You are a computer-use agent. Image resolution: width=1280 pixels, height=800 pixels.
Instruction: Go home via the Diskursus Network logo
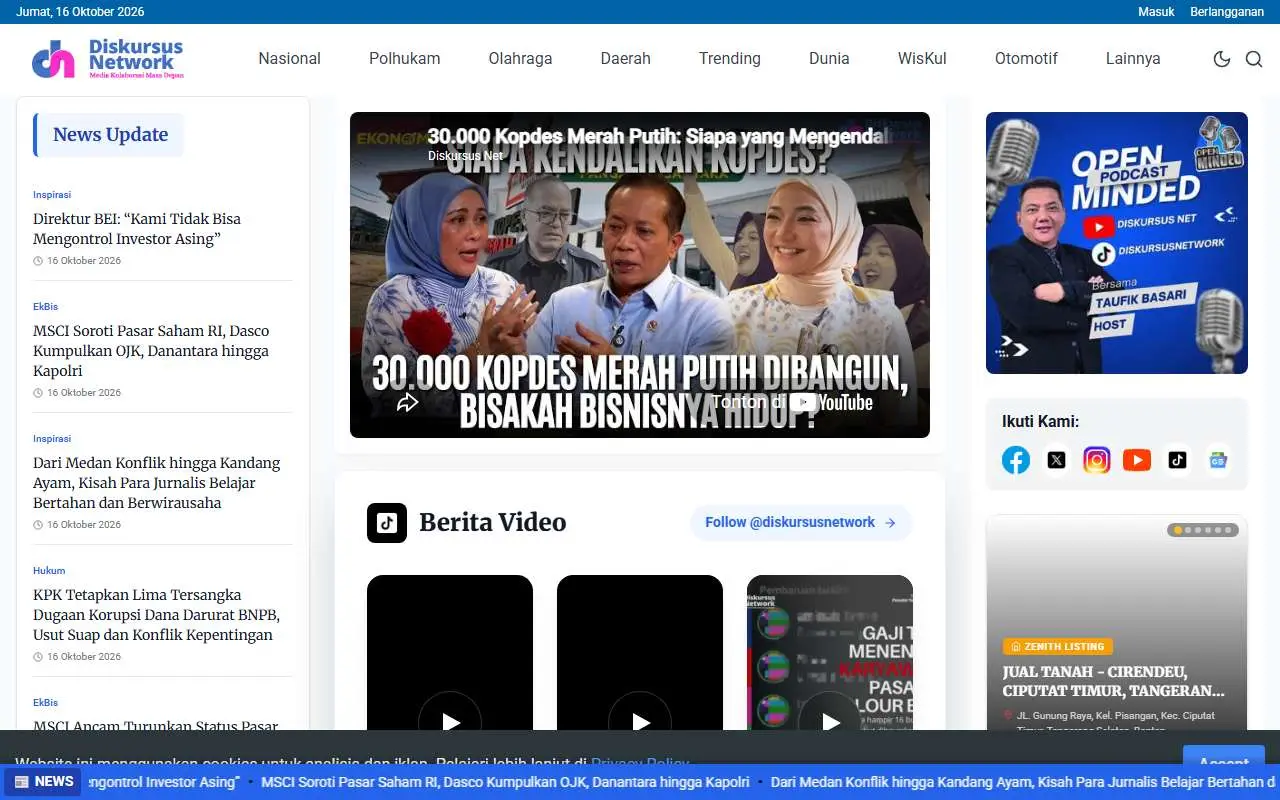[x=108, y=59]
